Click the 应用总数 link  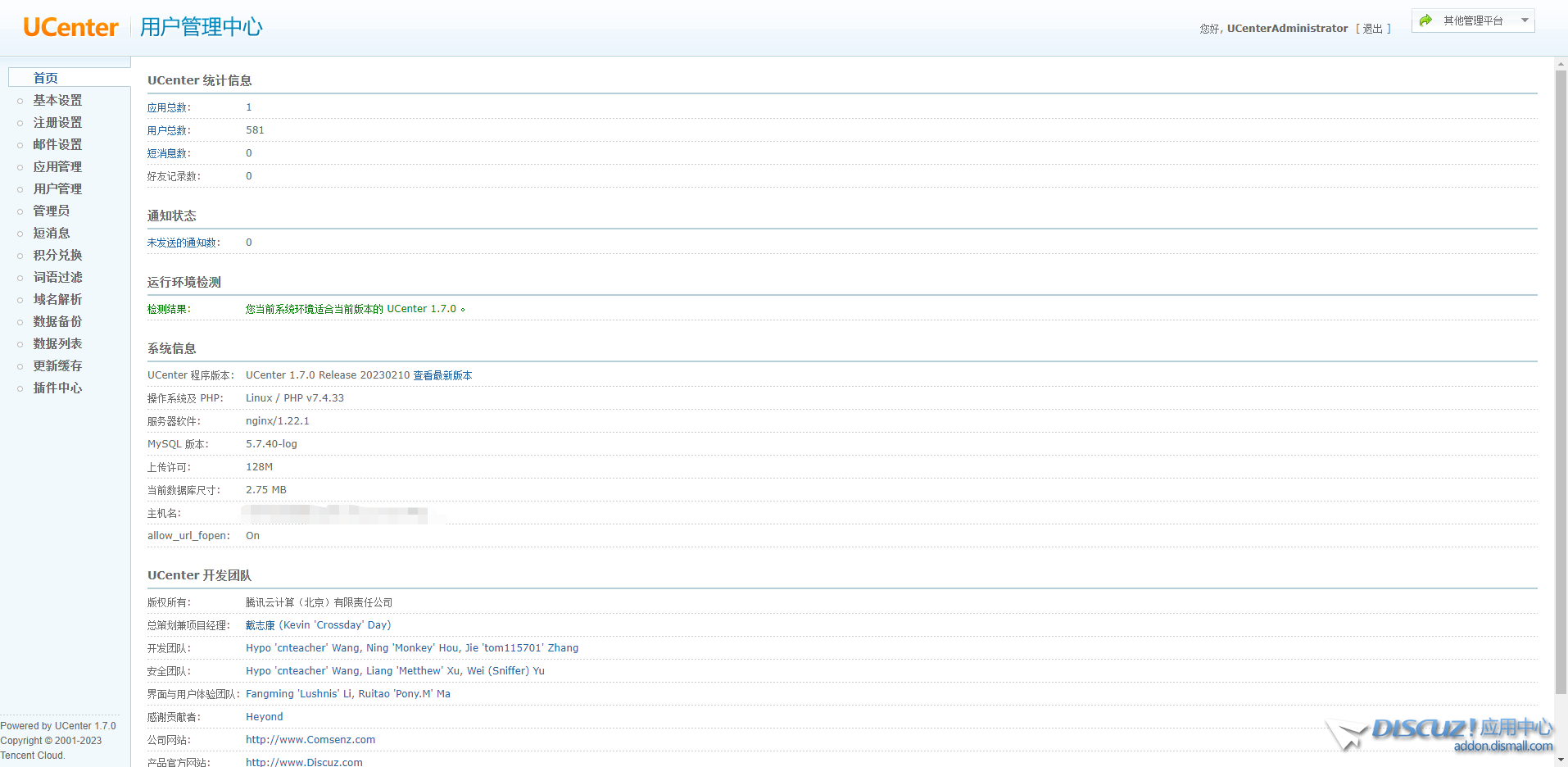click(x=167, y=107)
